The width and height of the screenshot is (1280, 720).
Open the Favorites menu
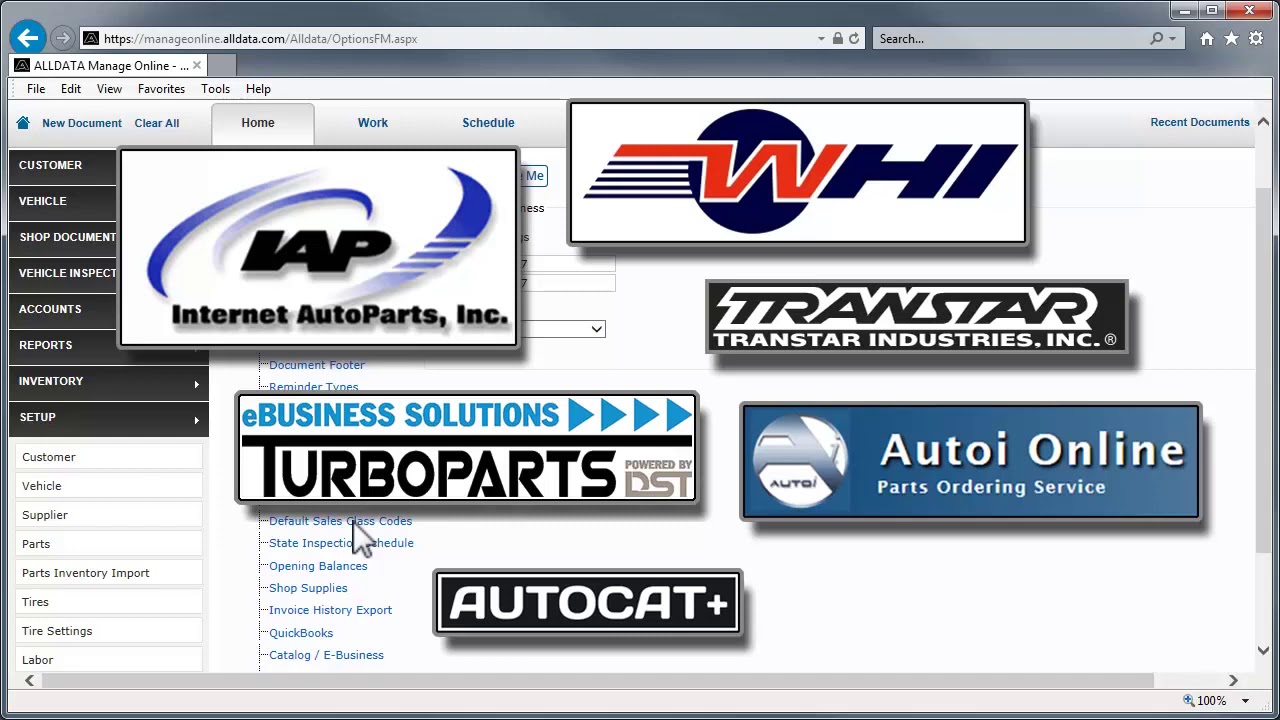tap(161, 89)
